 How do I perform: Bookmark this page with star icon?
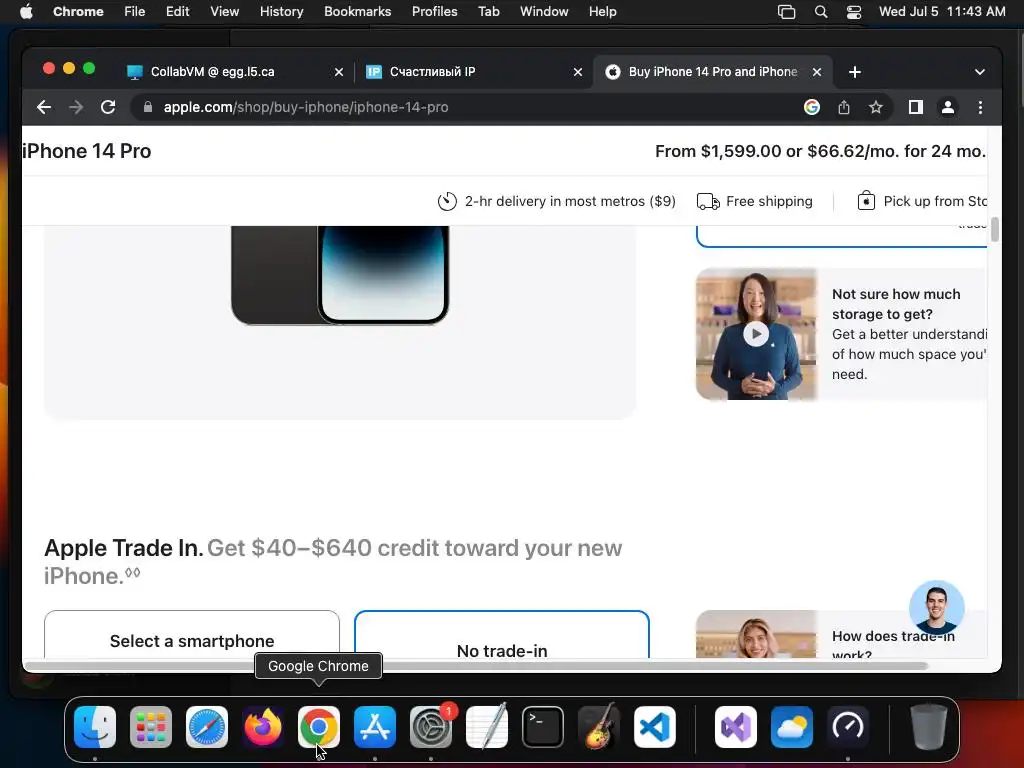click(876, 107)
